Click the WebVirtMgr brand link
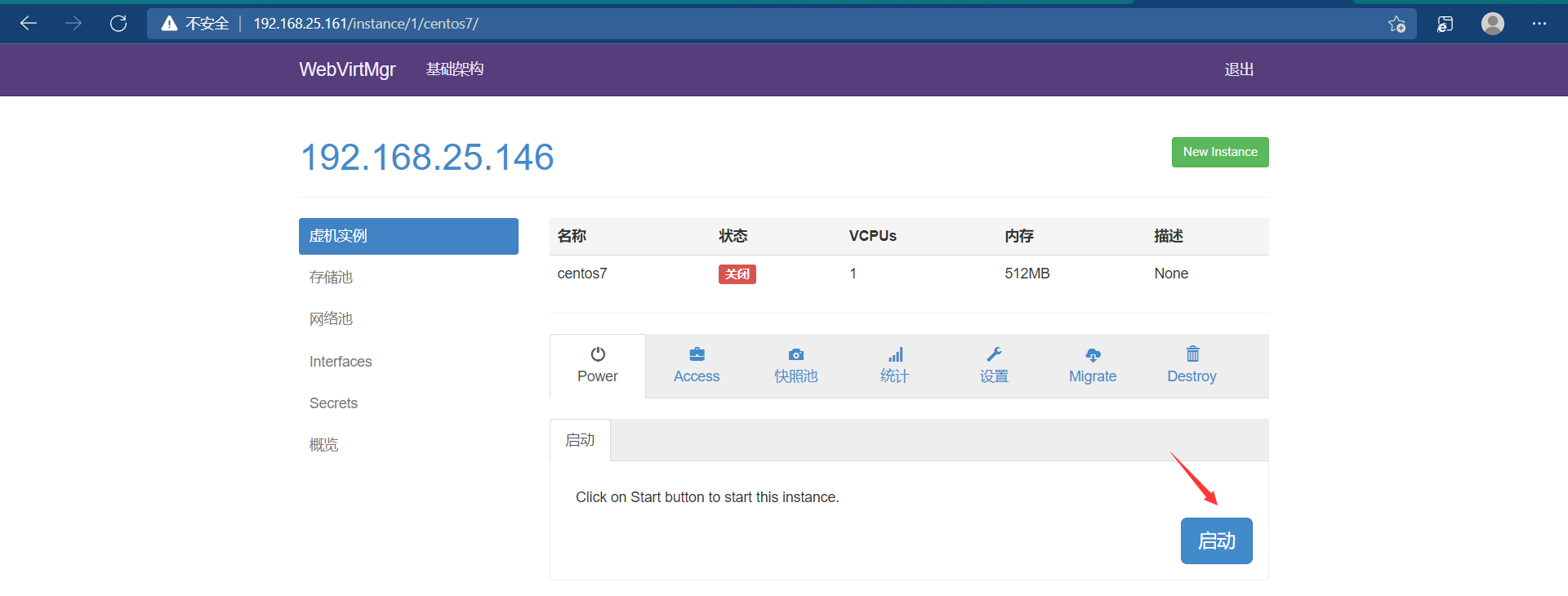Screen dimensions: 1568x596 [x=347, y=69]
